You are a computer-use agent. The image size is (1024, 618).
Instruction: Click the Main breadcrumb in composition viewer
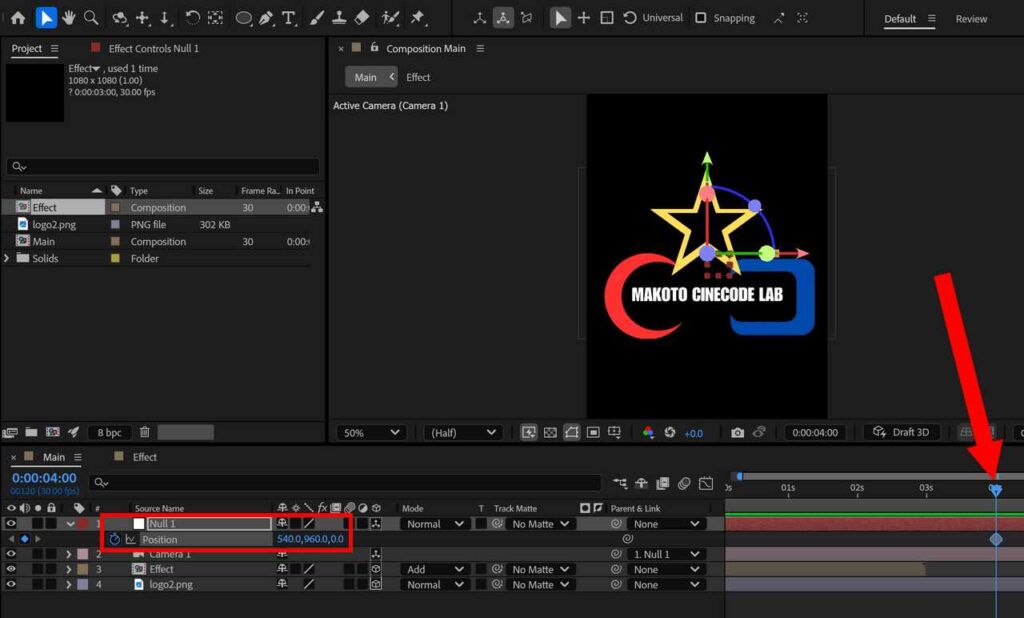pyautogui.click(x=365, y=77)
